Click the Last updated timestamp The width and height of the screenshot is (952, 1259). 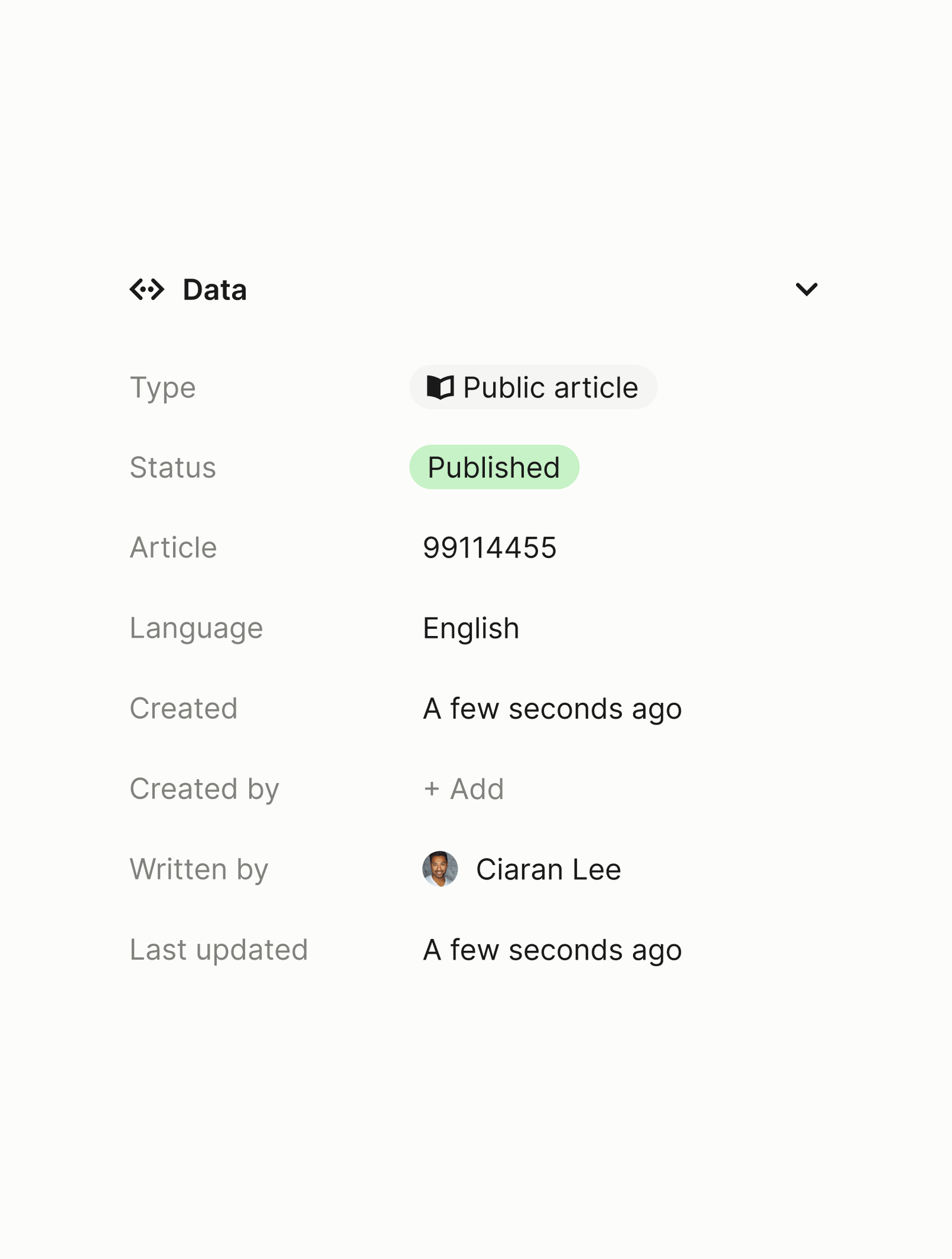552,950
